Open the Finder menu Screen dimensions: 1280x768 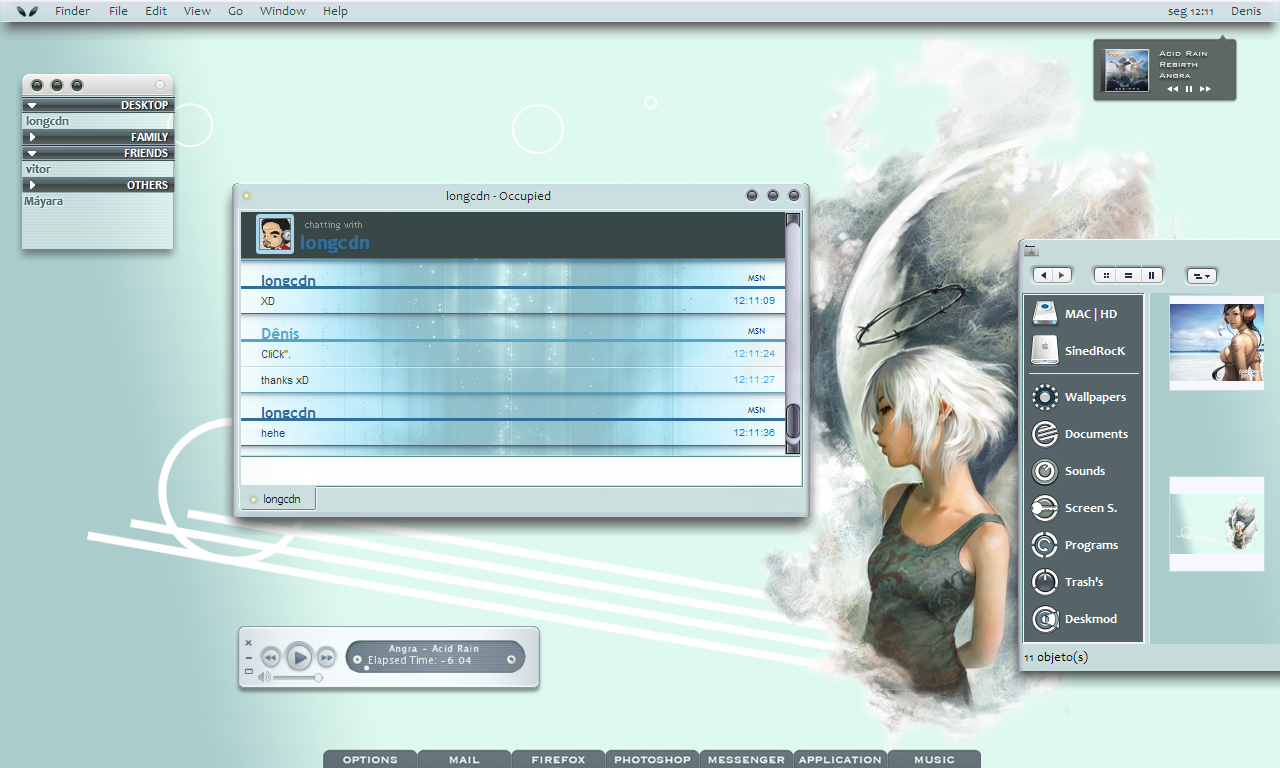pos(72,11)
